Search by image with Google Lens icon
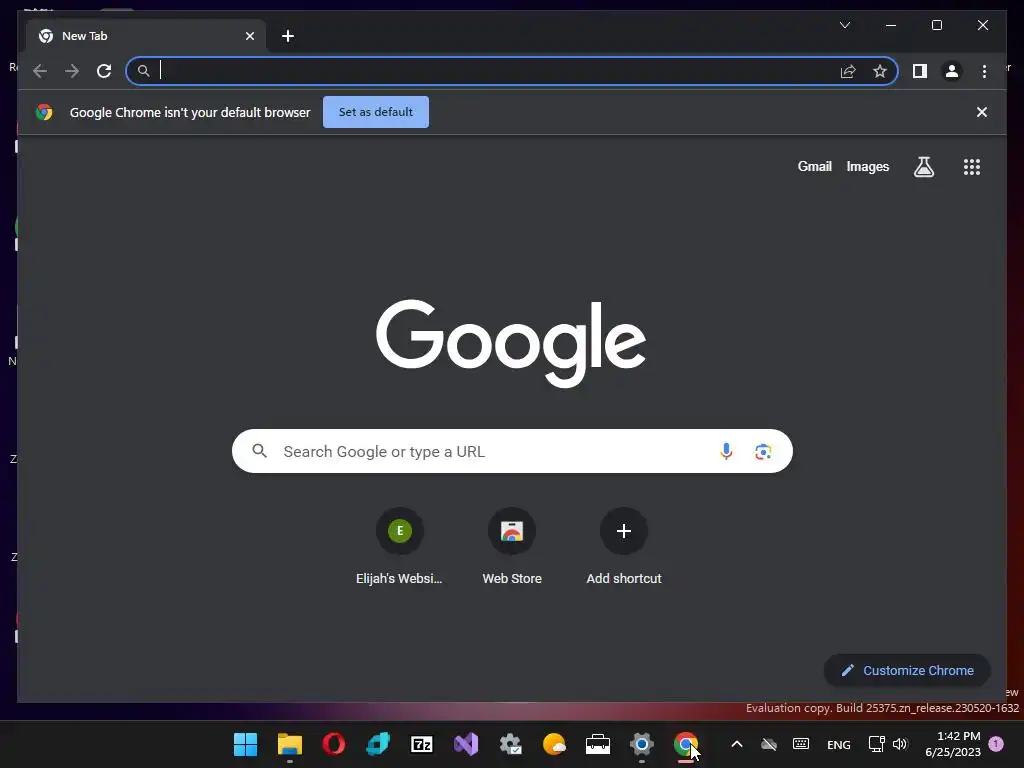 pyautogui.click(x=763, y=451)
